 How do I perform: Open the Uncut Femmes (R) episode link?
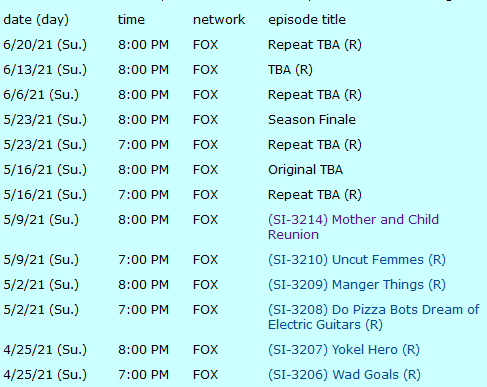(357, 260)
